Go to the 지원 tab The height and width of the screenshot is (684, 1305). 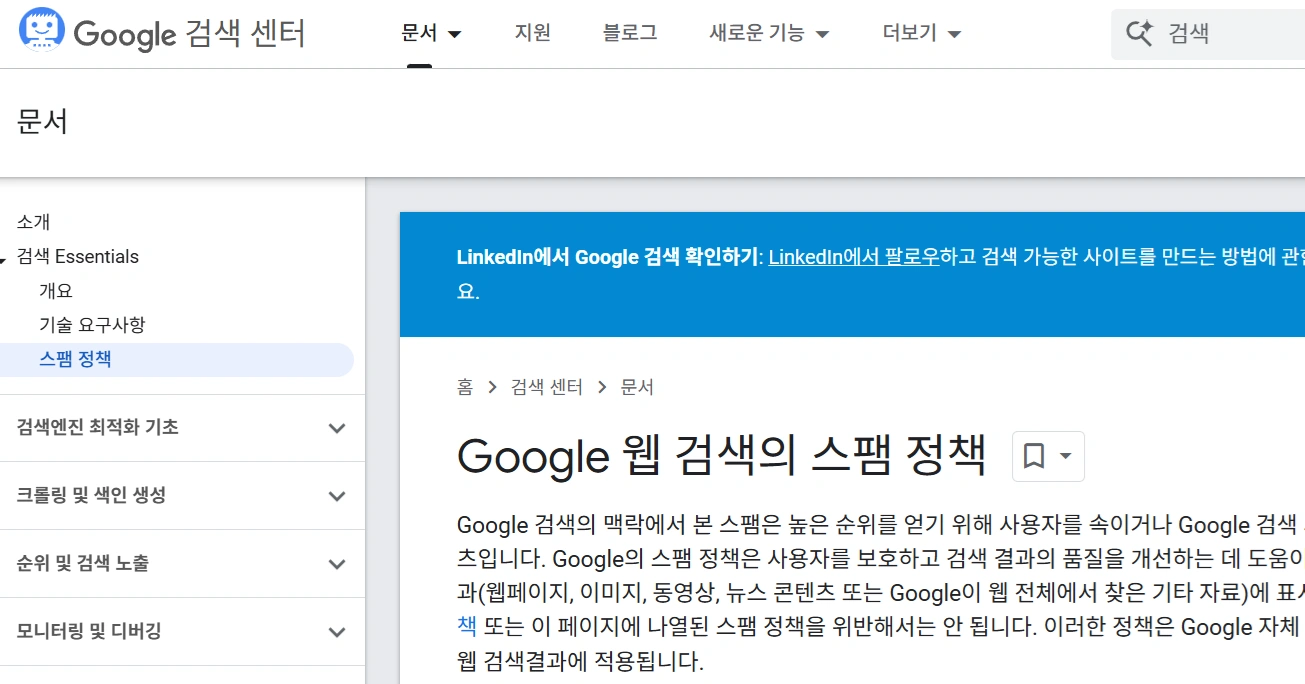click(533, 33)
